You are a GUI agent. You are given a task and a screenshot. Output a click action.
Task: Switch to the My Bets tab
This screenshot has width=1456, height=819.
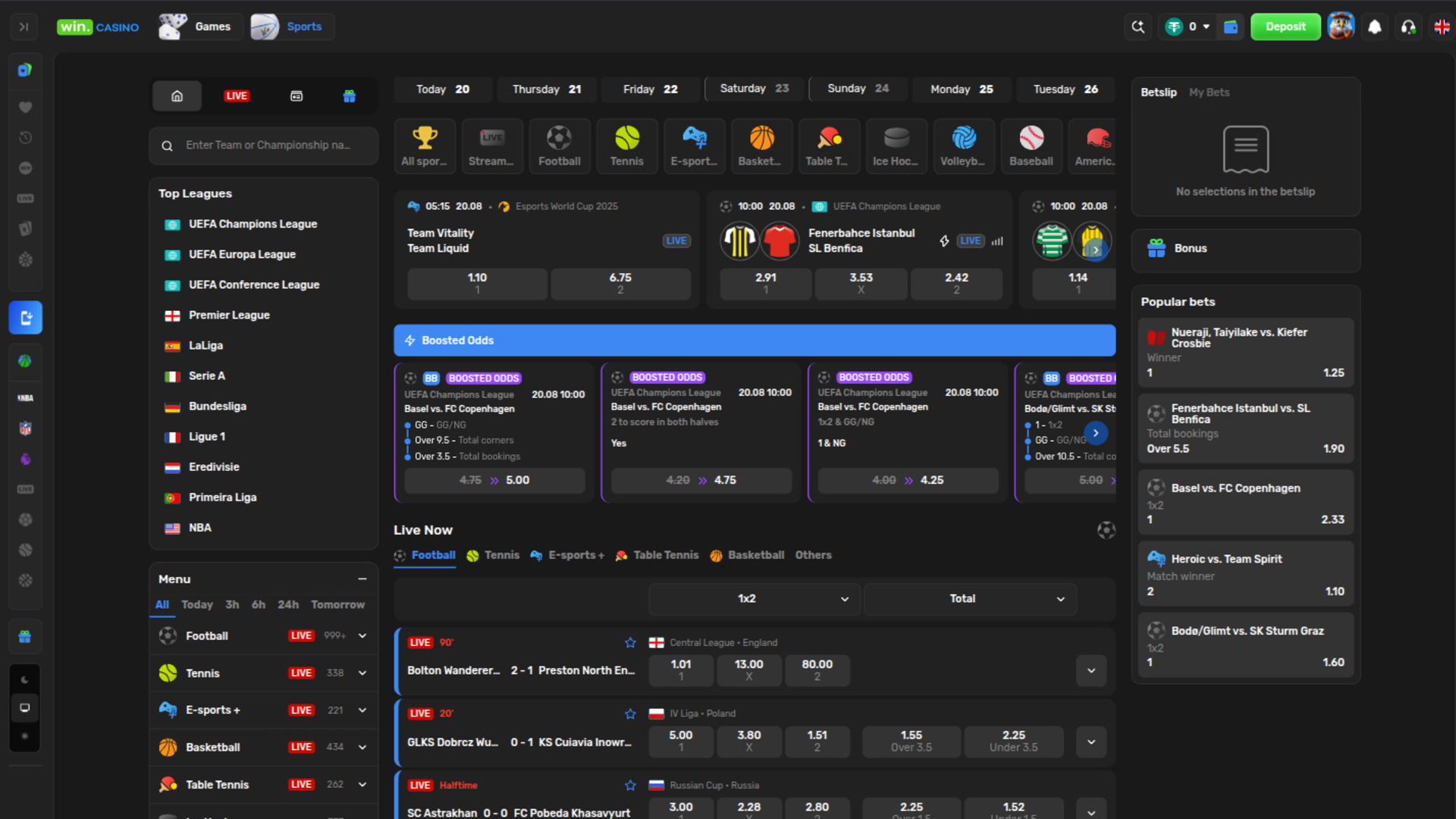tap(1210, 92)
